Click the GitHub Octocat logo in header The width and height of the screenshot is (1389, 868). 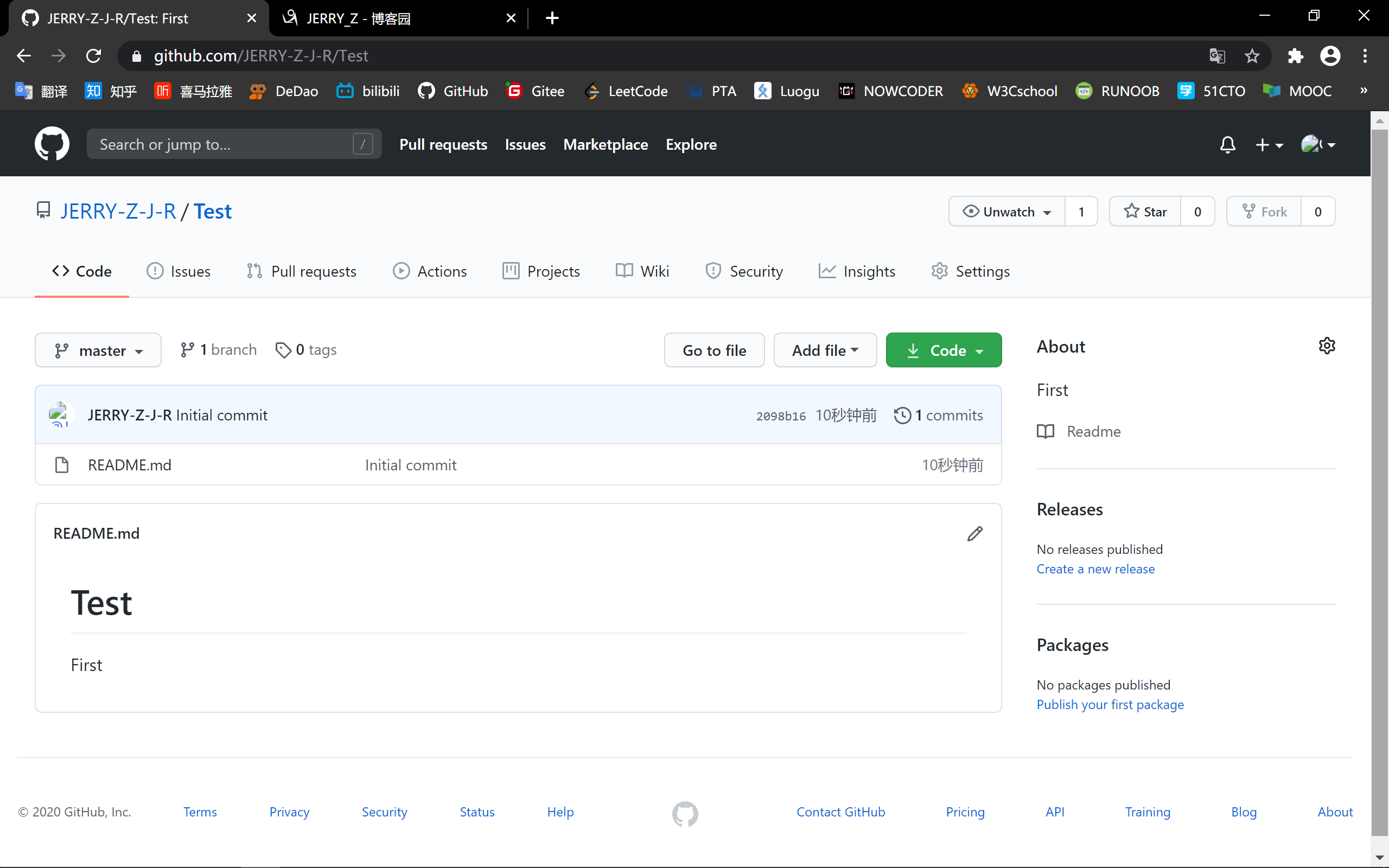52,144
